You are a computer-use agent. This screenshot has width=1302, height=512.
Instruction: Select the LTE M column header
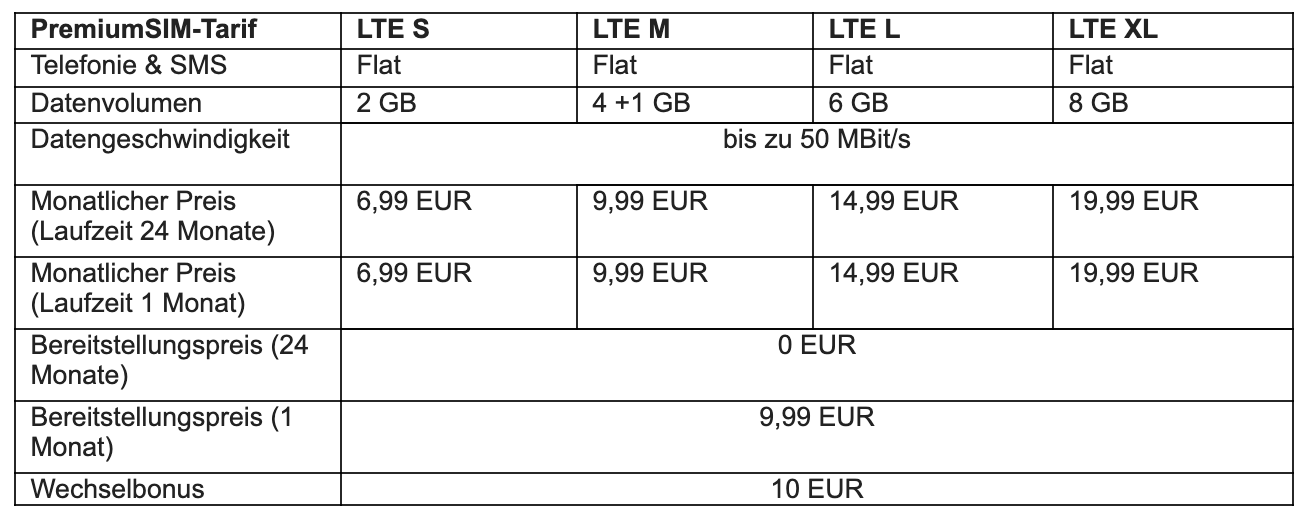pyautogui.click(x=631, y=29)
